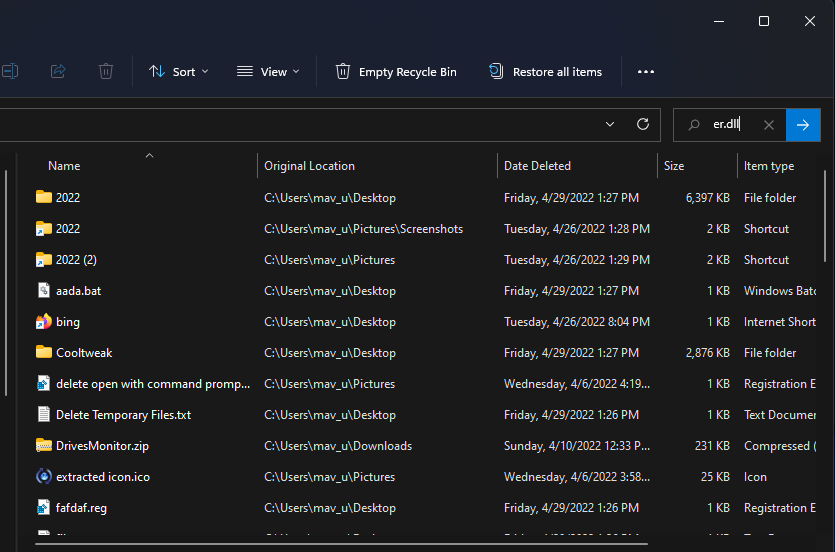This screenshot has height=552, width=835.
Task: Sort by Date Deleted column header
Action: (537, 166)
